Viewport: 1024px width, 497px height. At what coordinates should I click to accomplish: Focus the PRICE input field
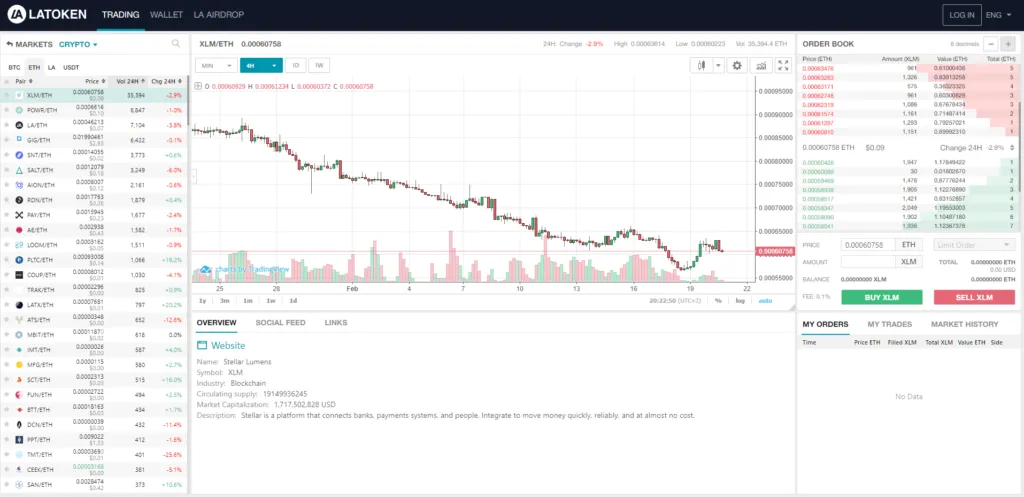(869, 245)
